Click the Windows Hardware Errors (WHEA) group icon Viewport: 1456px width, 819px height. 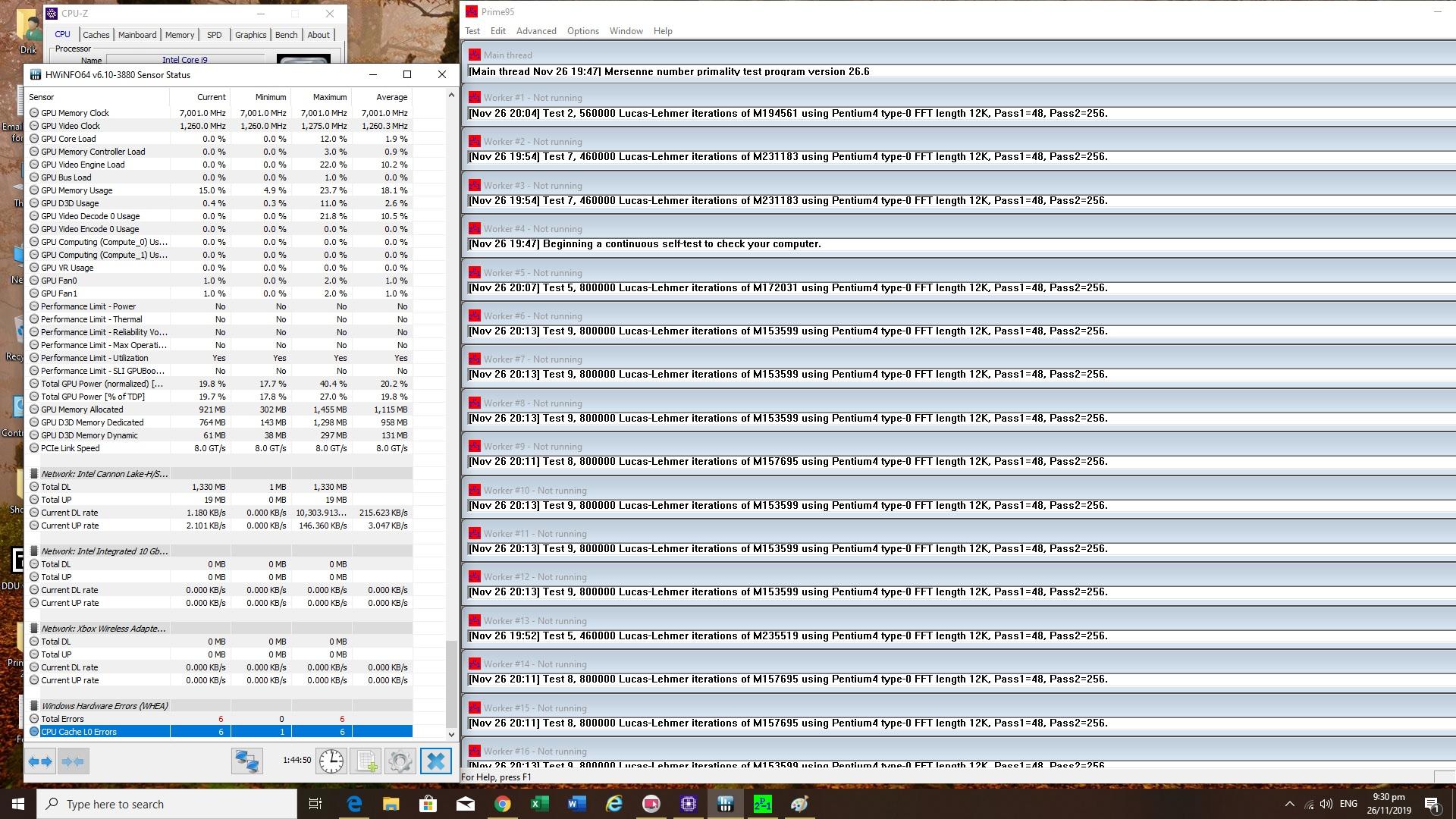point(34,706)
